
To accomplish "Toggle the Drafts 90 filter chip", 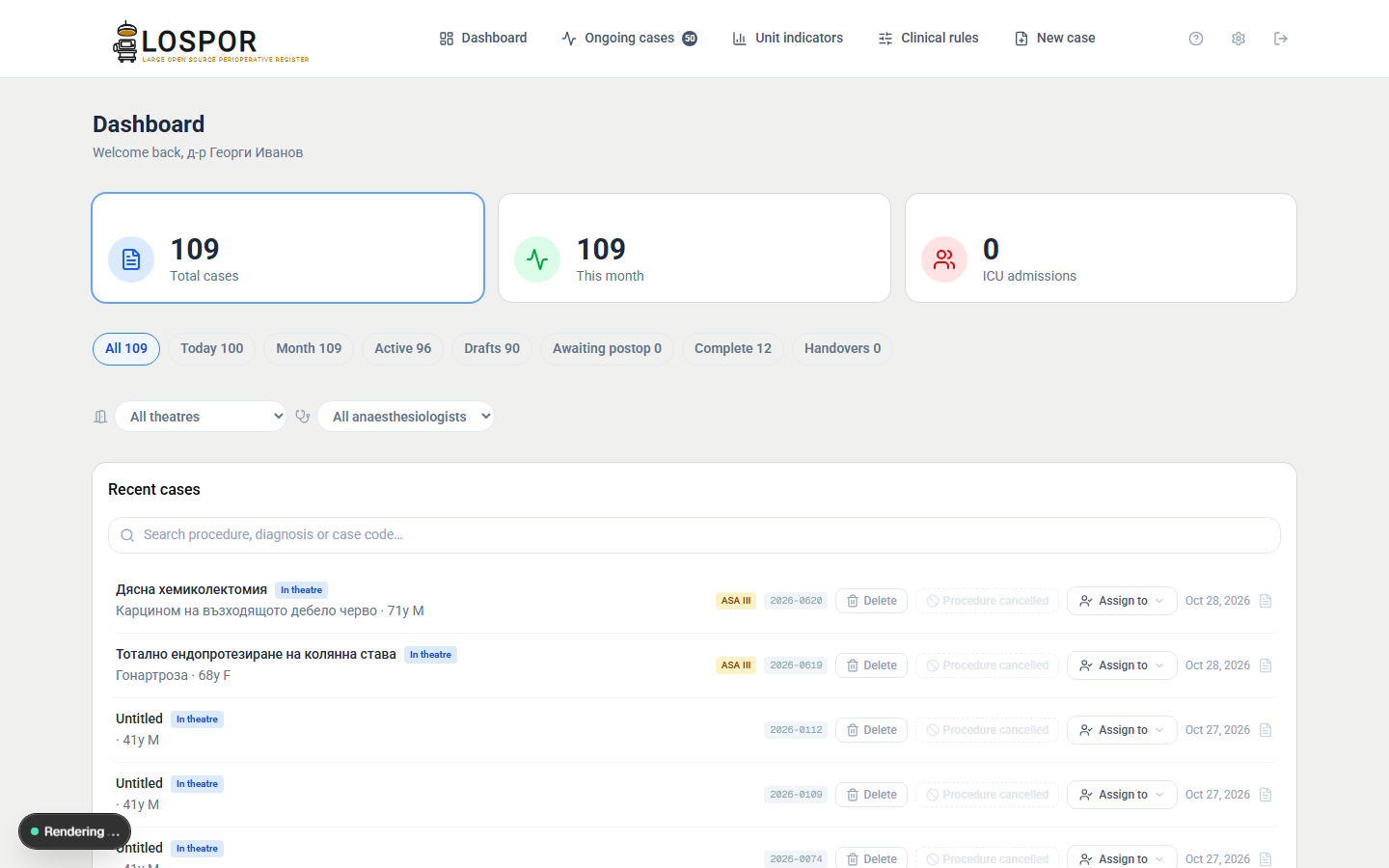I will (492, 349).
